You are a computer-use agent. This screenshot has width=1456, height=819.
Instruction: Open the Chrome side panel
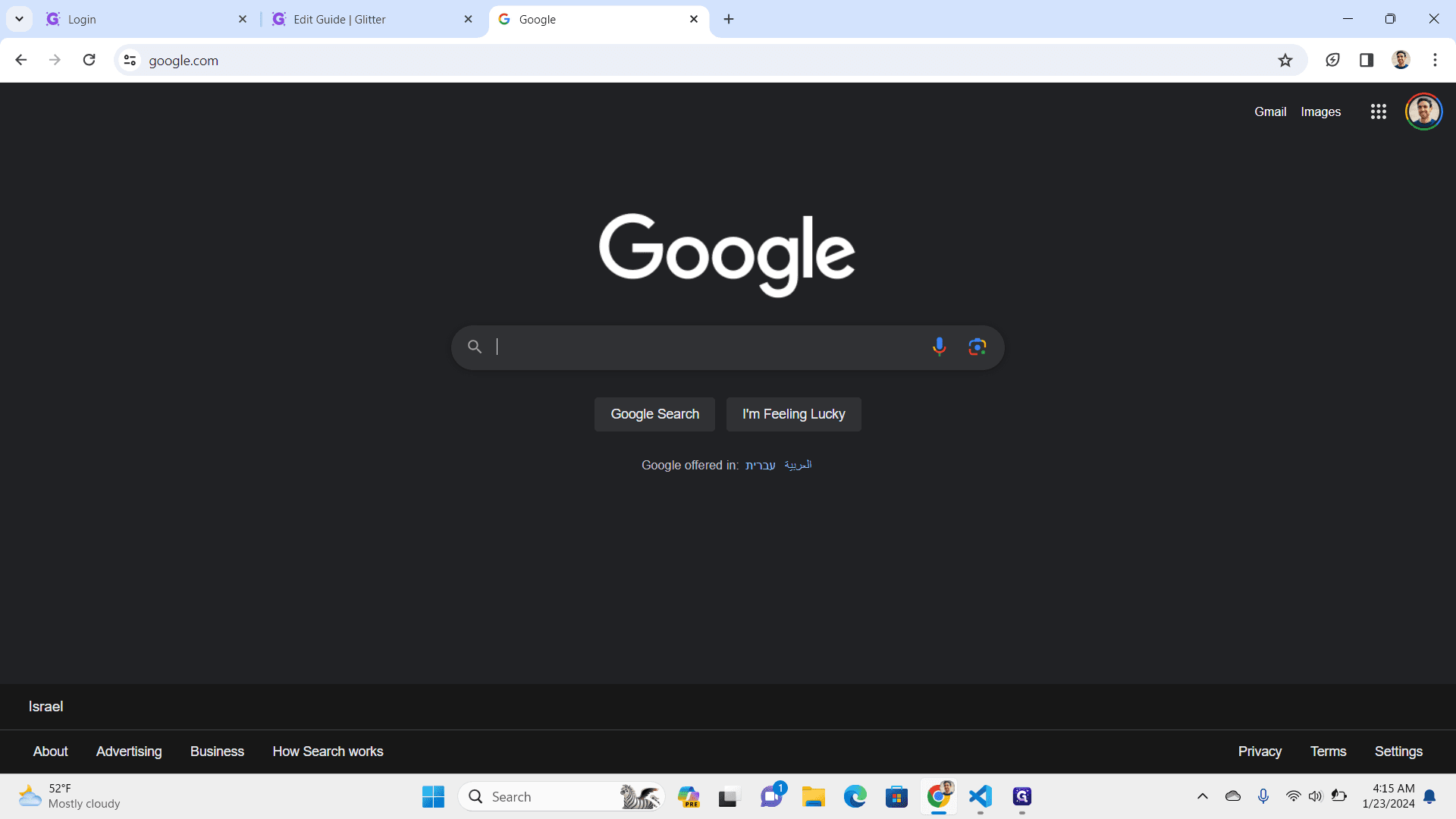[x=1367, y=60]
